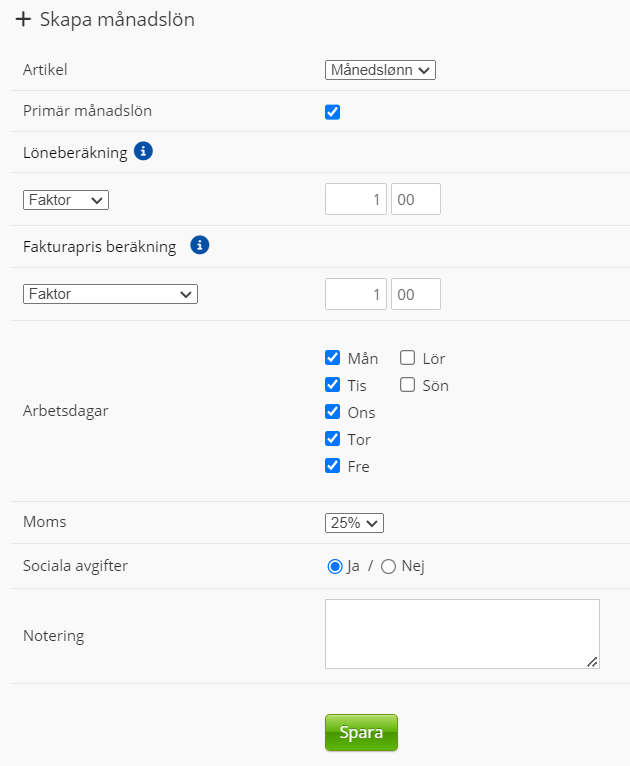Uncheck the Mån workday checkbox
The image size is (630, 766).
(333, 358)
